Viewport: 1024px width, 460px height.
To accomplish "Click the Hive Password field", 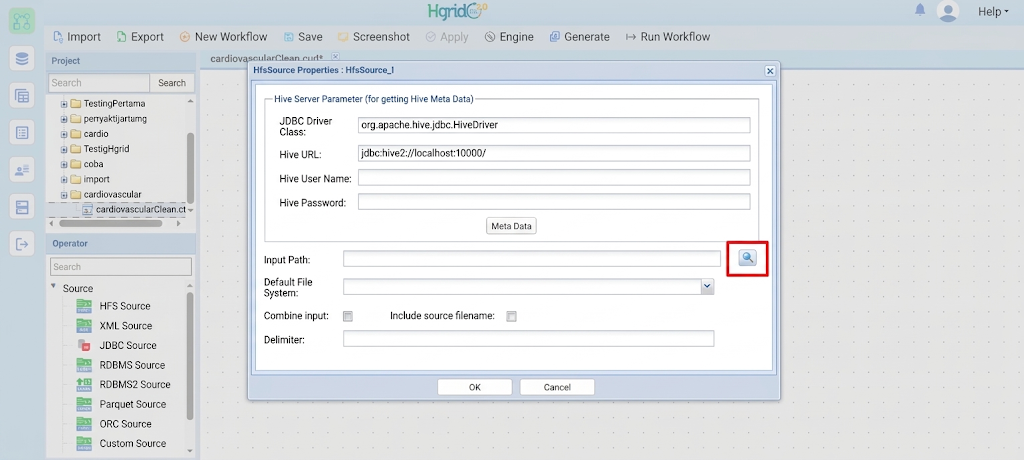I will 554,202.
